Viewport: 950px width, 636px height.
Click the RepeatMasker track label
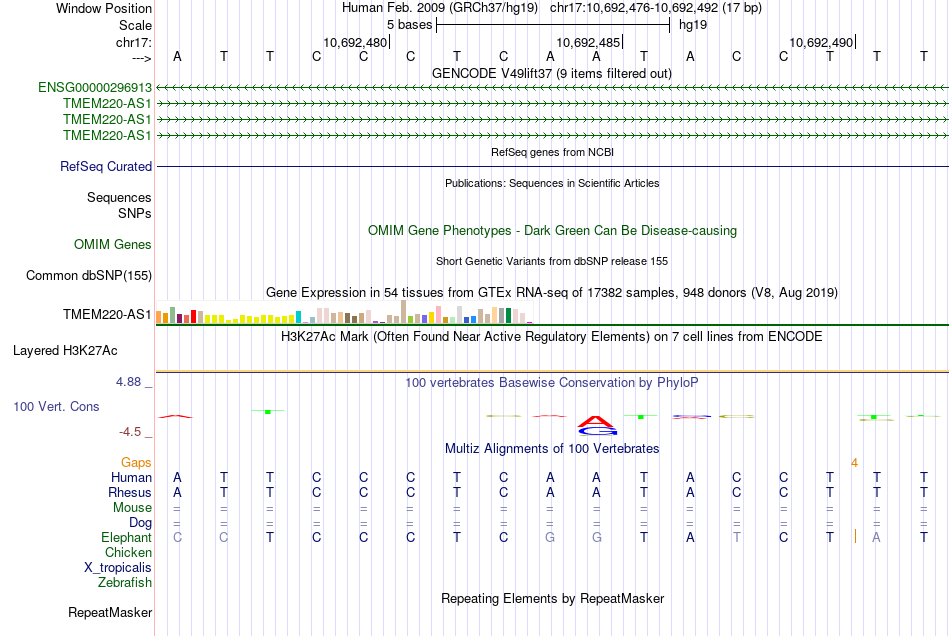tap(110, 613)
